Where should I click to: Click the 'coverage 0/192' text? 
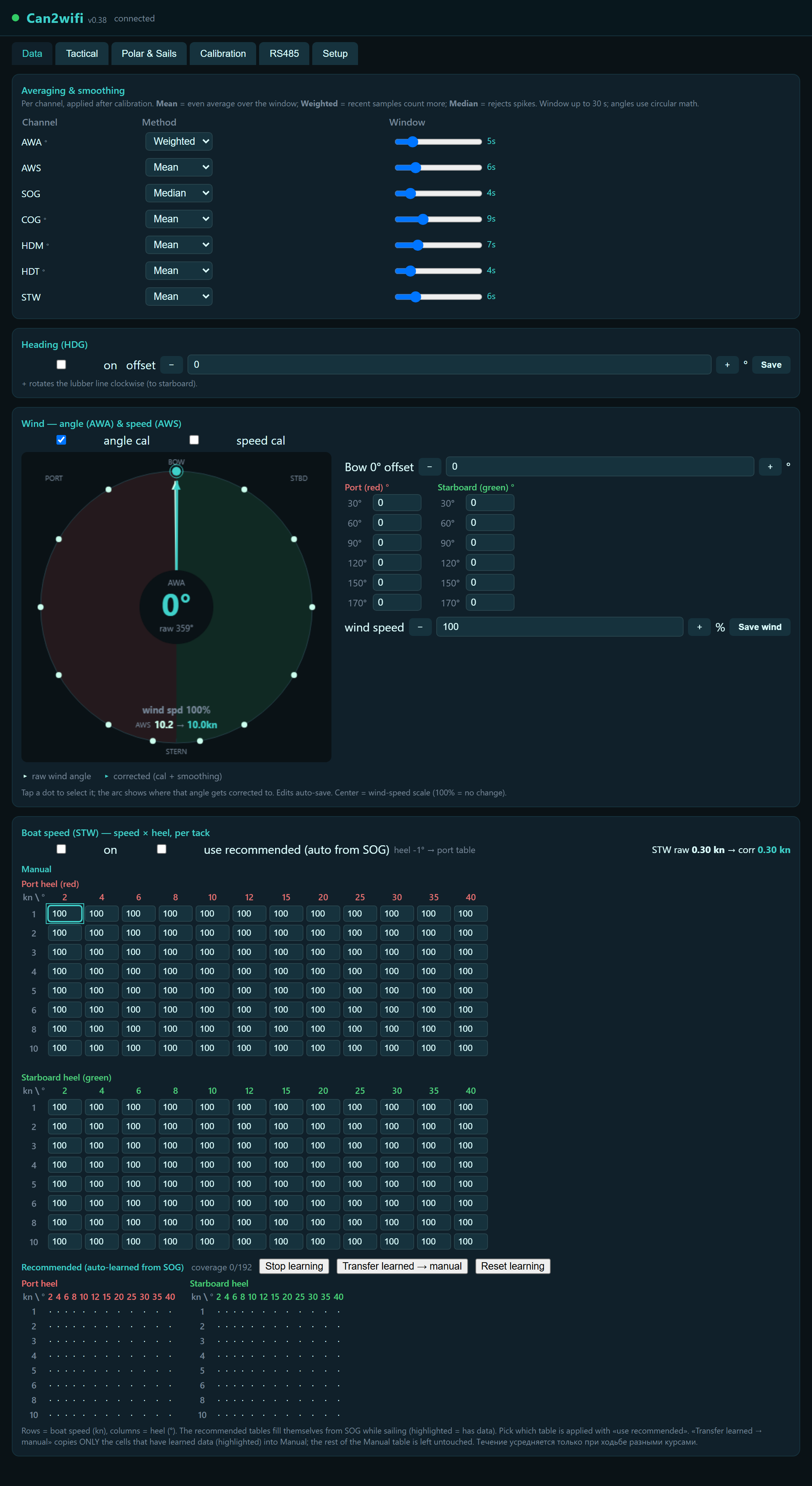coord(221,1267)
